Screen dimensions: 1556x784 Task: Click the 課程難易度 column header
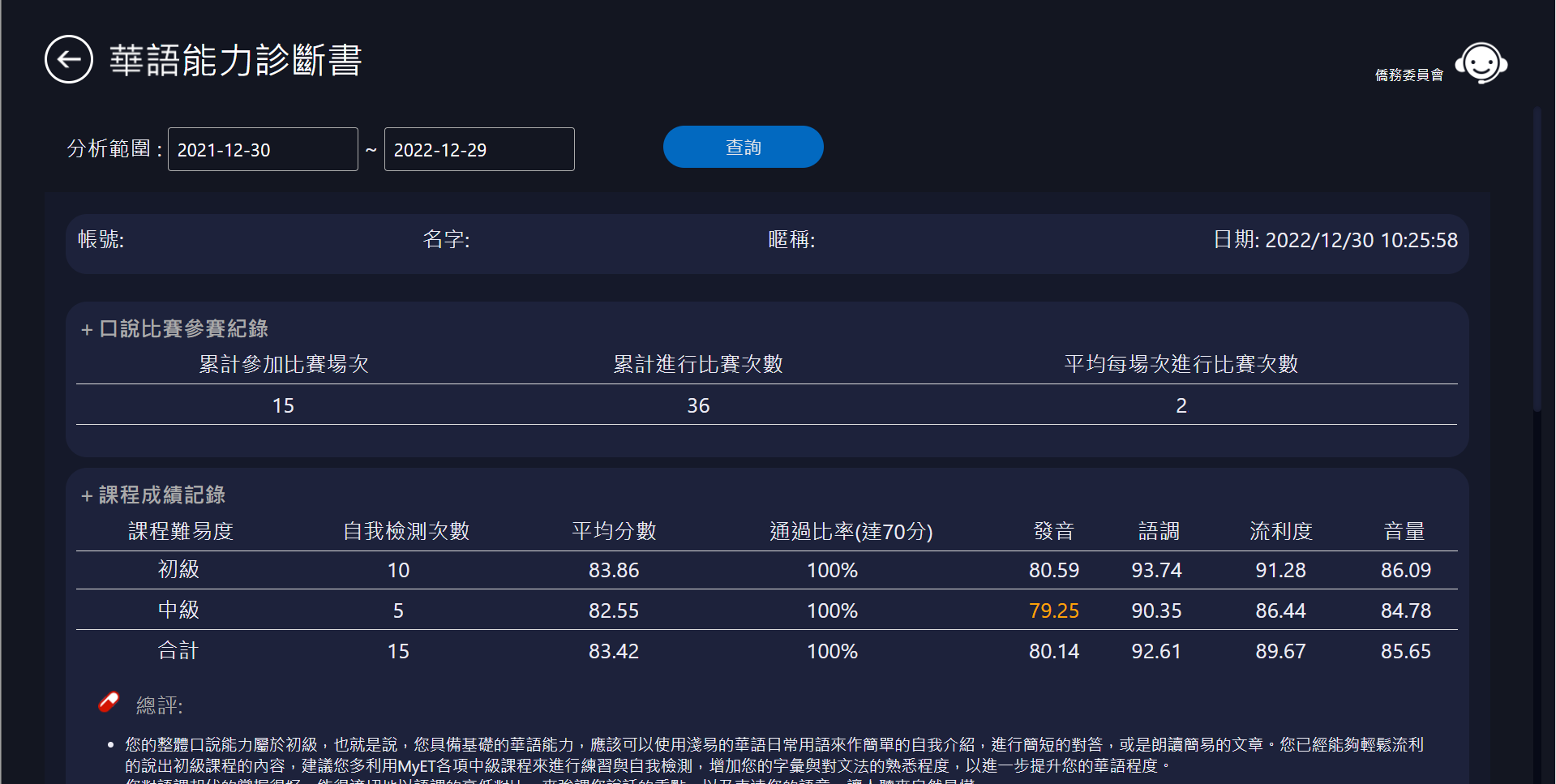181,531
